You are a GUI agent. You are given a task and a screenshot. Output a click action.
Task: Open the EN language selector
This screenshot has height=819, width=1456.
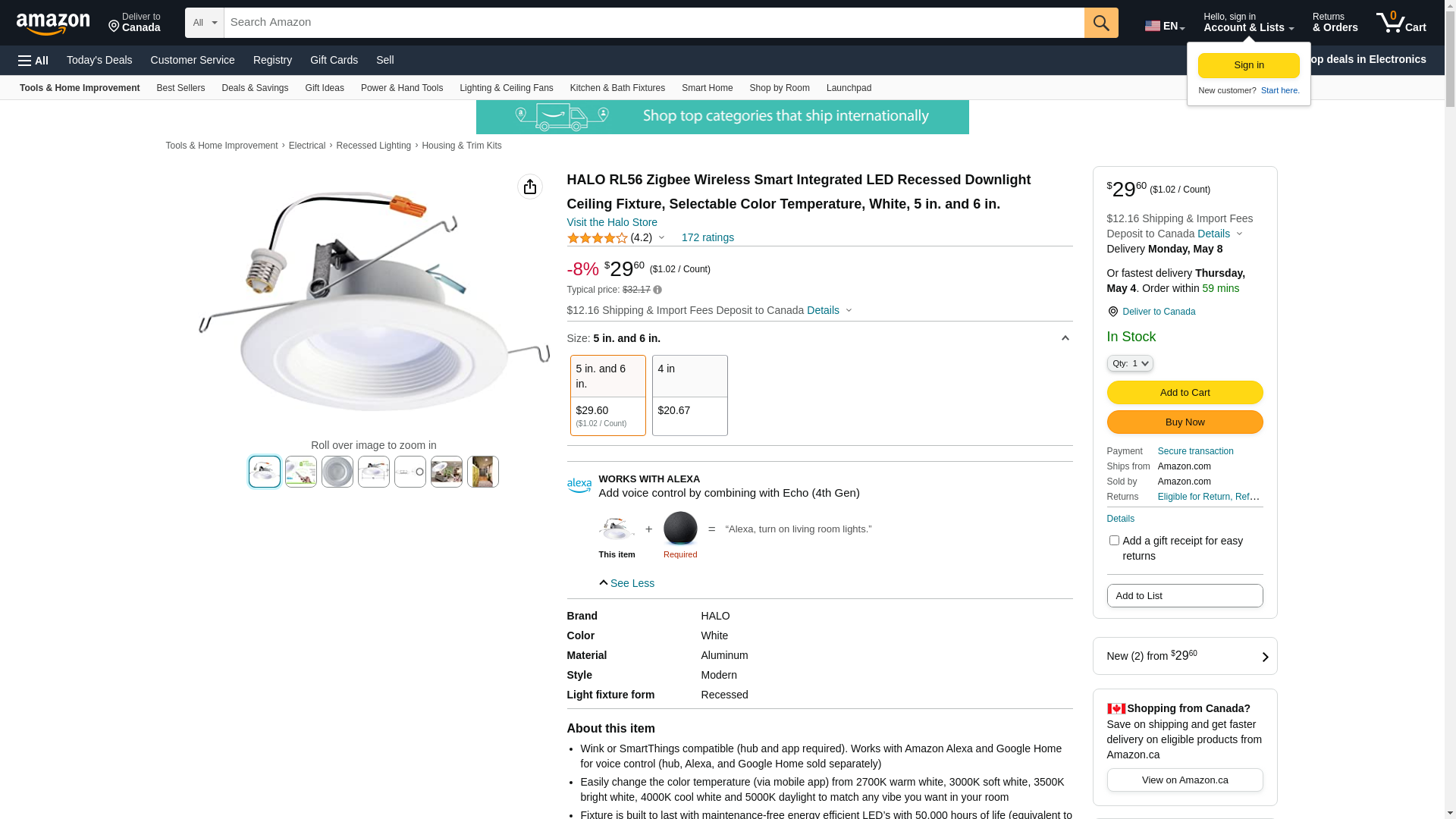1164,26
